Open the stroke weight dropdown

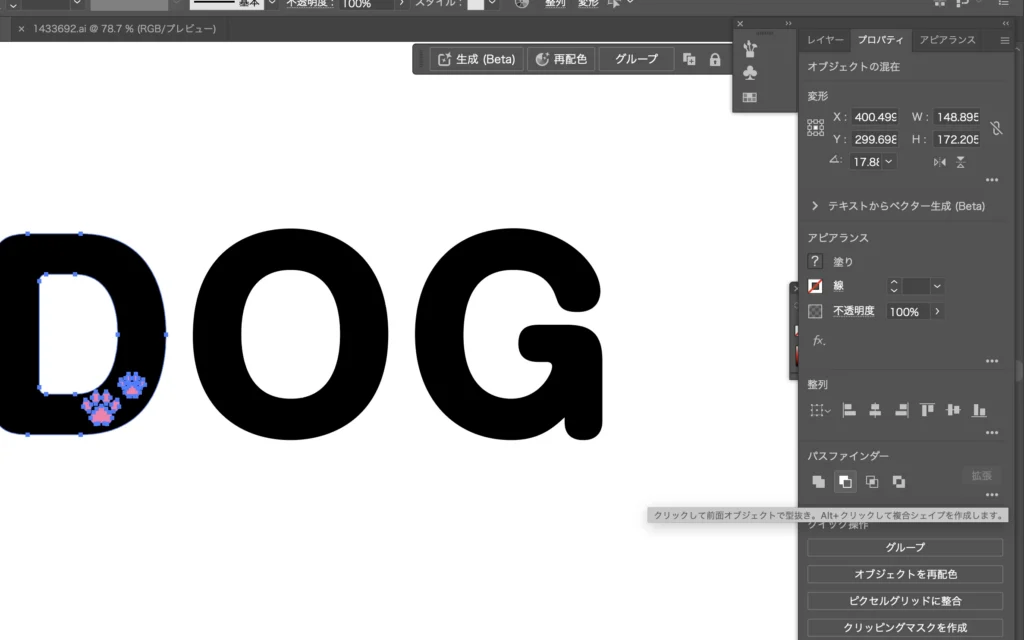tap(937, 286)
